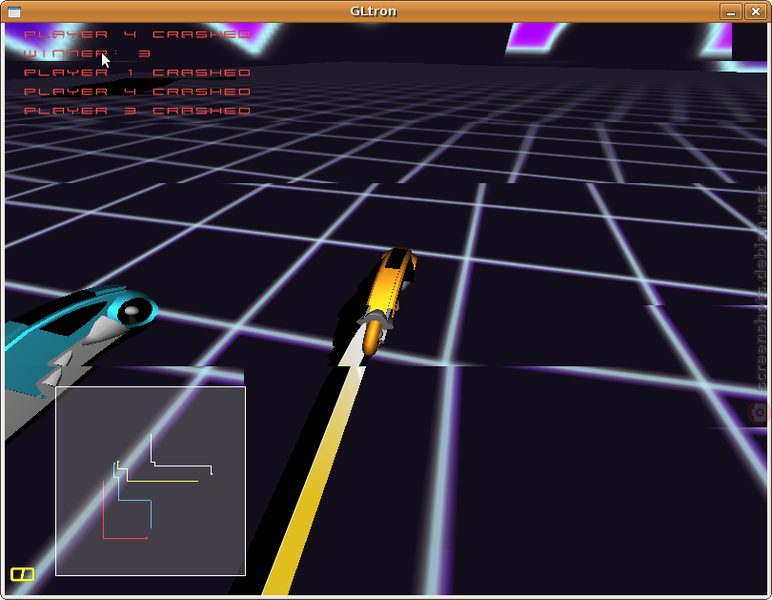The image size is (772, 600).
Task: Click the 'PLAYER 3 CRASHED' message
Action: tap(137, 111)
